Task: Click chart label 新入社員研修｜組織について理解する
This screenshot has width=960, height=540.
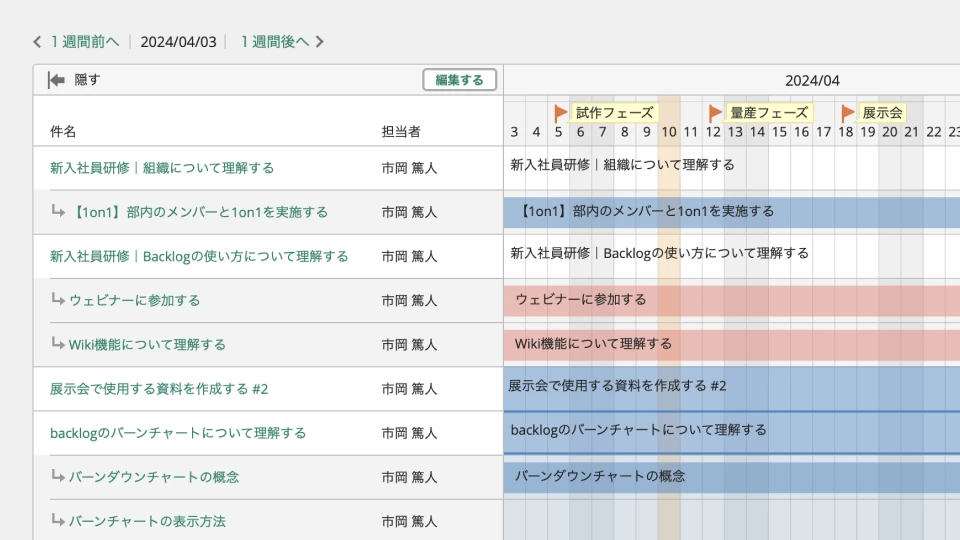Action: (x=623, y=165)
